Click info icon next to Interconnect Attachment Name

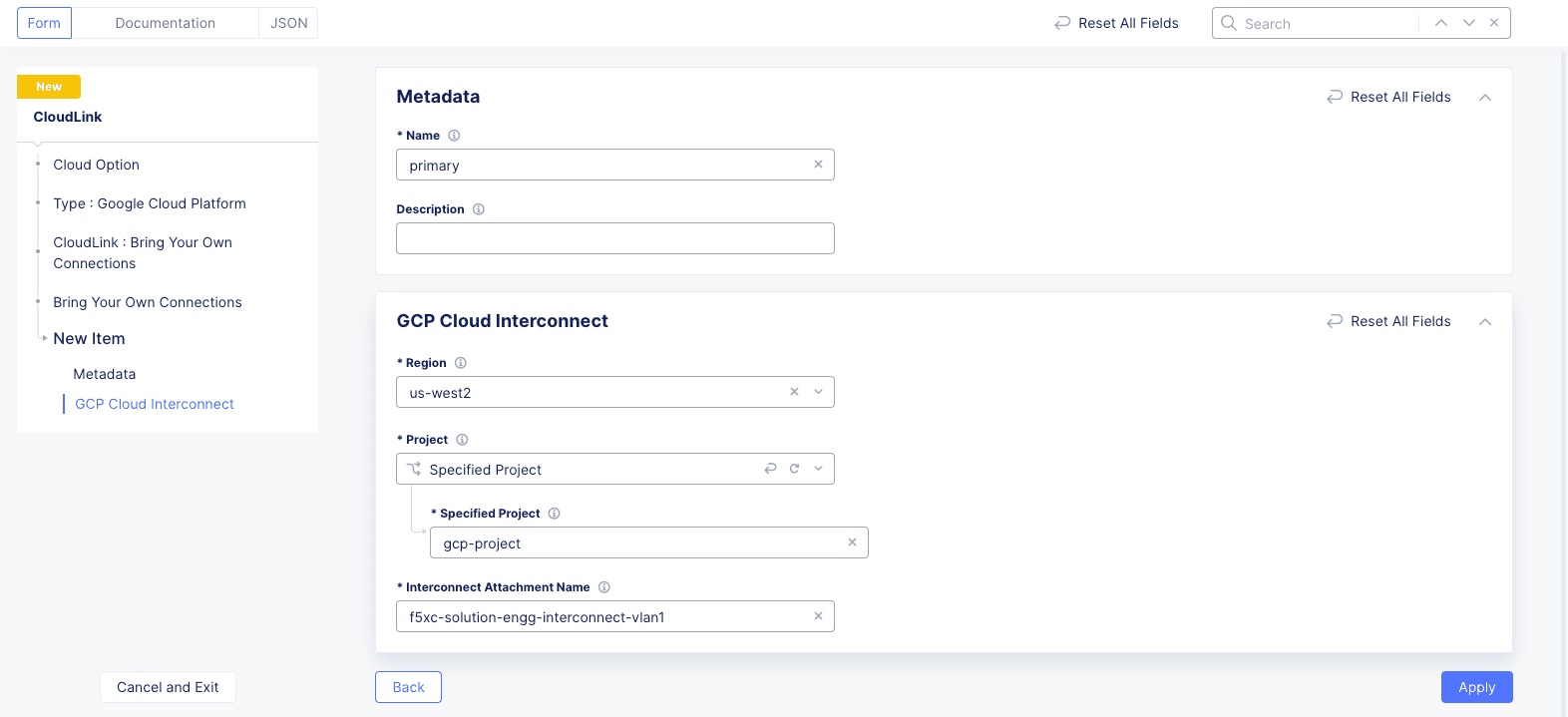point(604,587)
